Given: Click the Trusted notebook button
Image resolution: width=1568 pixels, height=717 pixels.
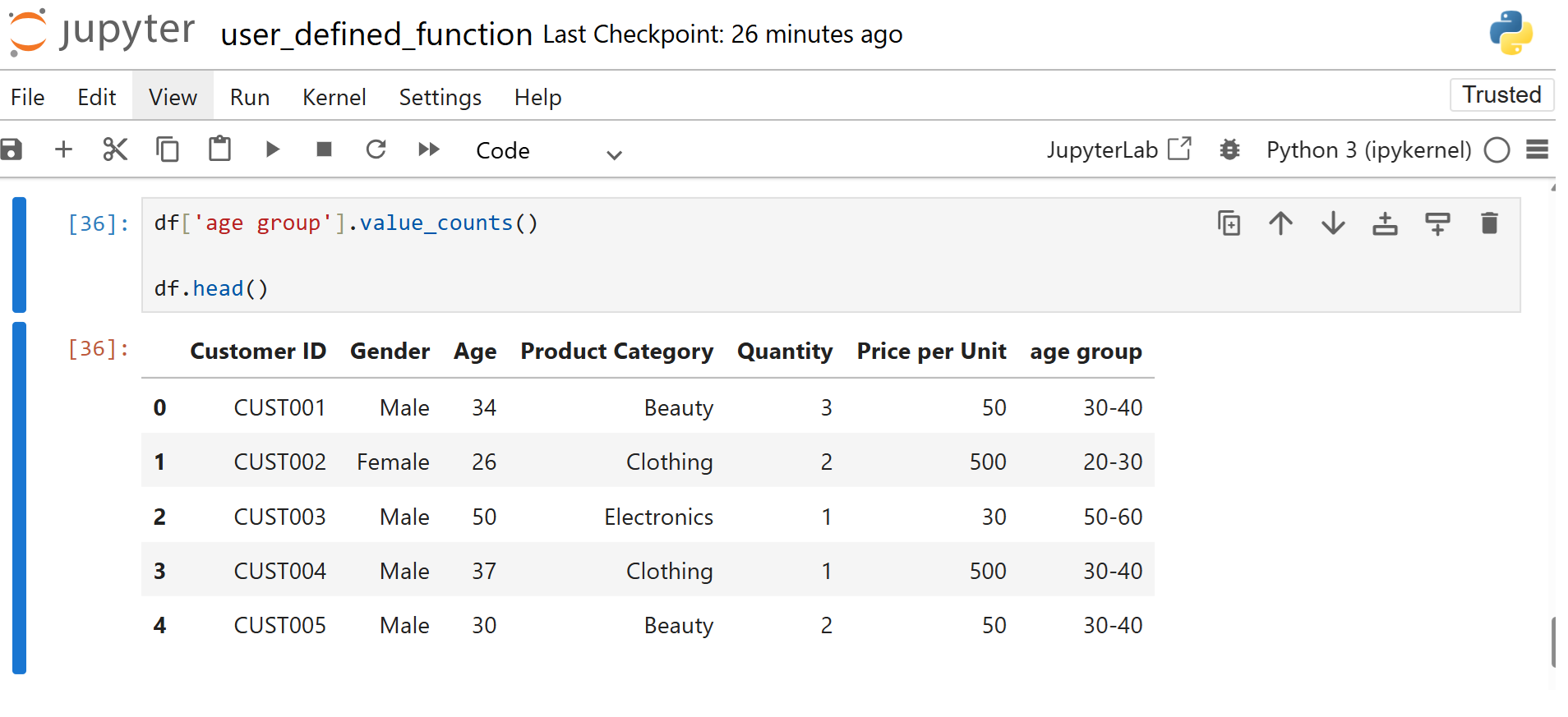Looking at the screenshot, I should click(1501, 94).
